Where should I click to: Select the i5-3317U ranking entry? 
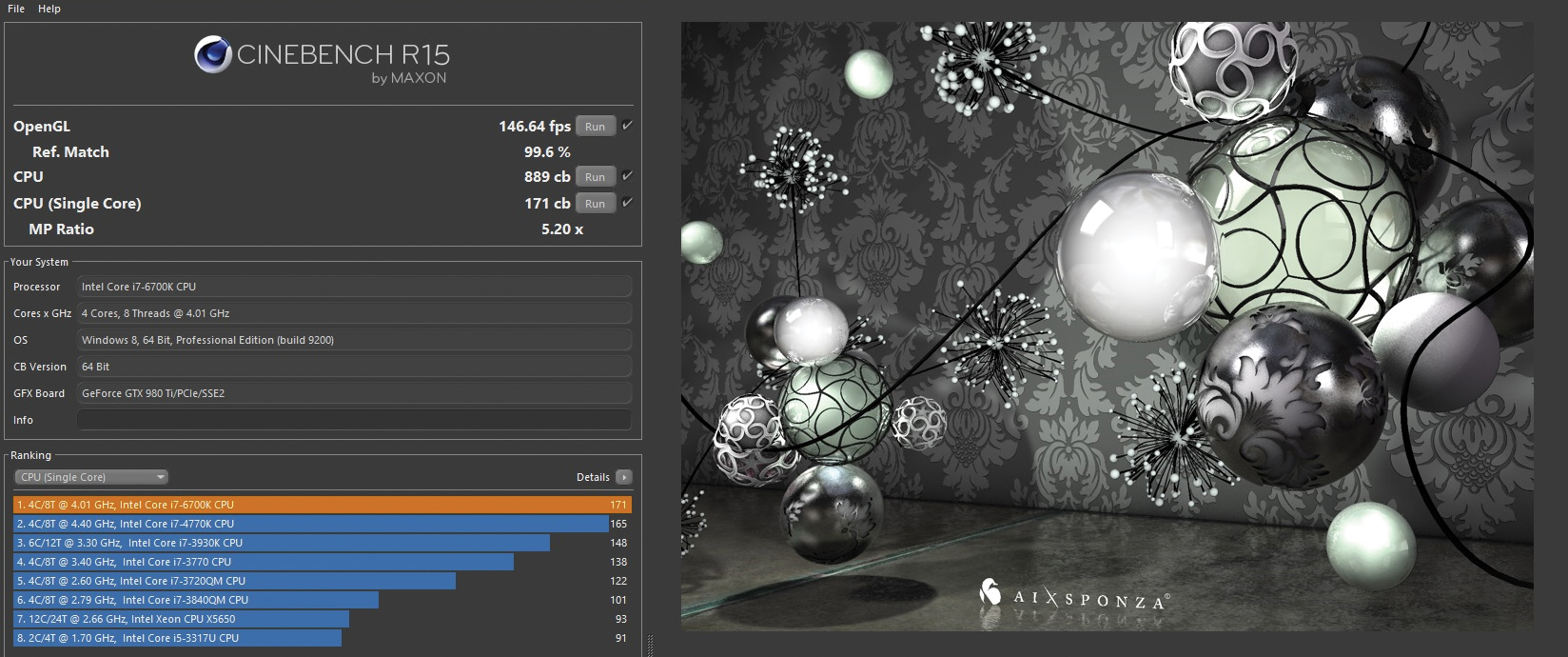(177, 638)
